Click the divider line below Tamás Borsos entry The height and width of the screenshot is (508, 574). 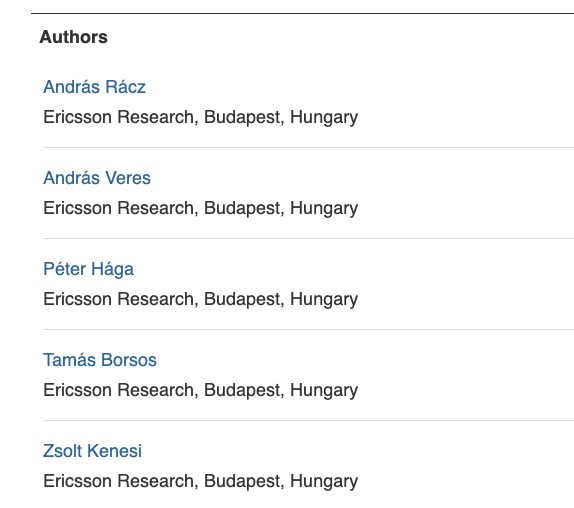[308, 420]
